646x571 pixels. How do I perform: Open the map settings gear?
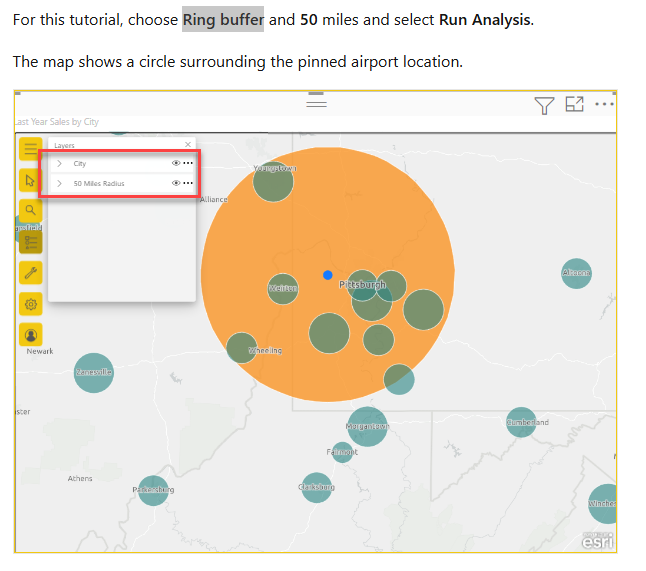(x=30, y=304)
